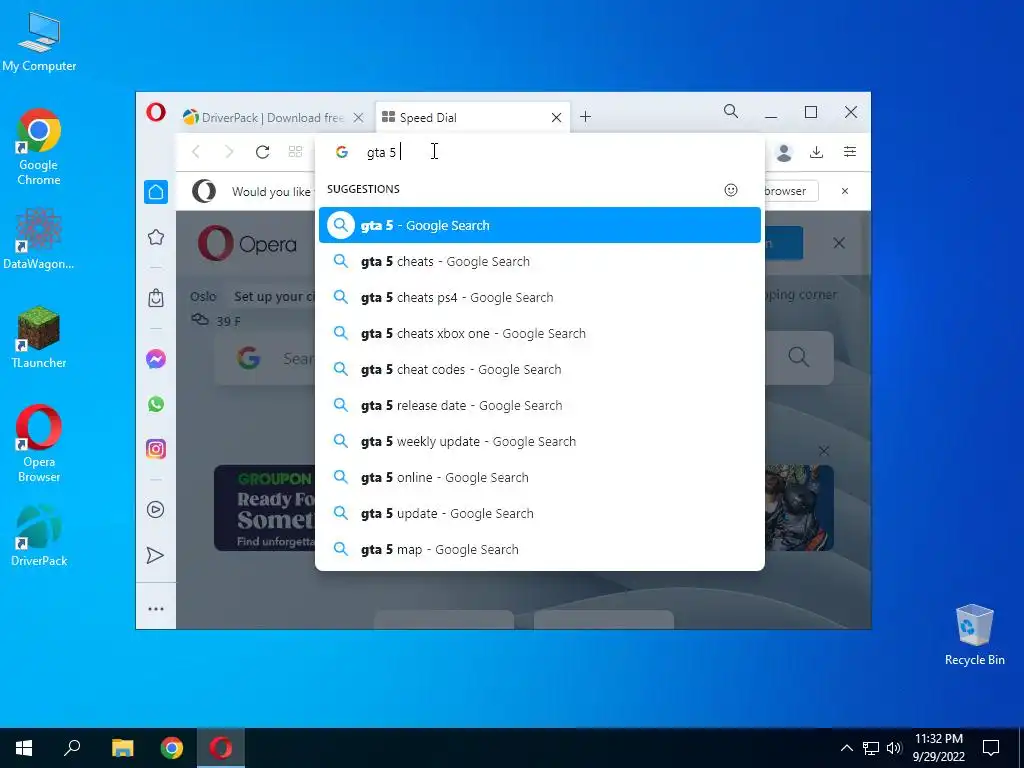Go back with the back arrow
Viewport: 1024px width, 768px height.
196,152
